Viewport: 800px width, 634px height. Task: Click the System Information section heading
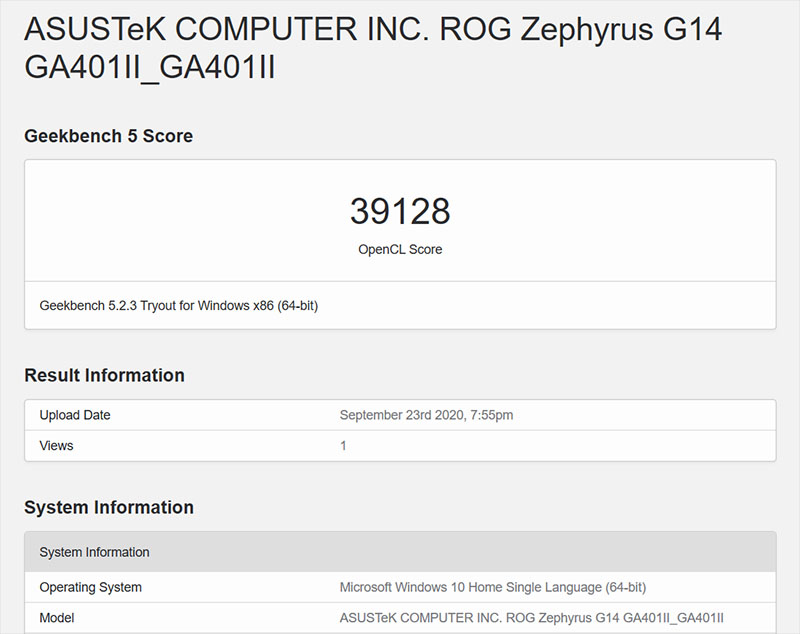coord(109,508)
